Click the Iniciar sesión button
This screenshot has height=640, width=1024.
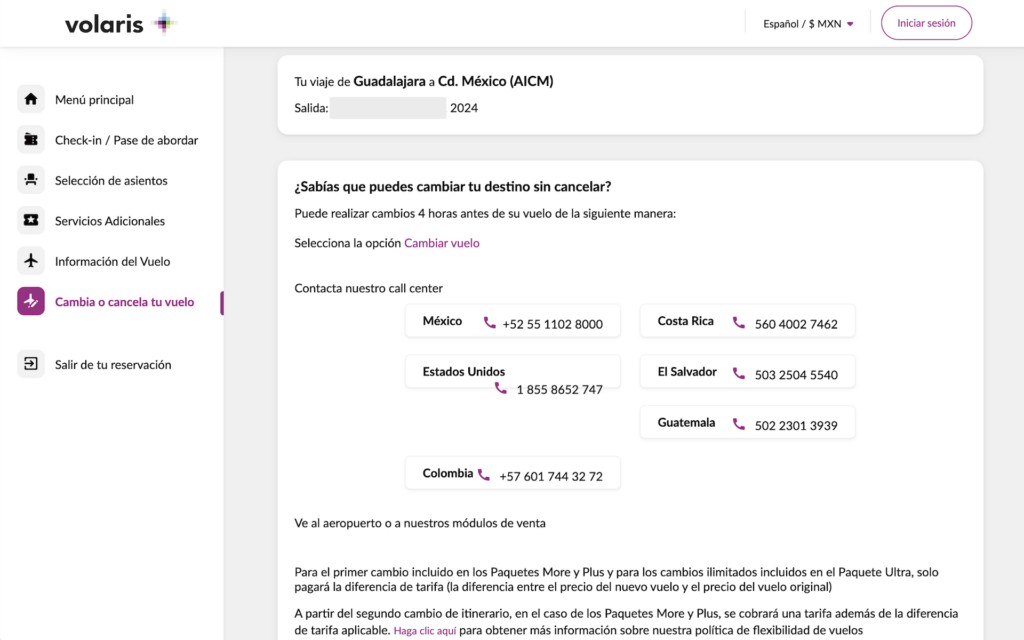(x=926, y=23)
